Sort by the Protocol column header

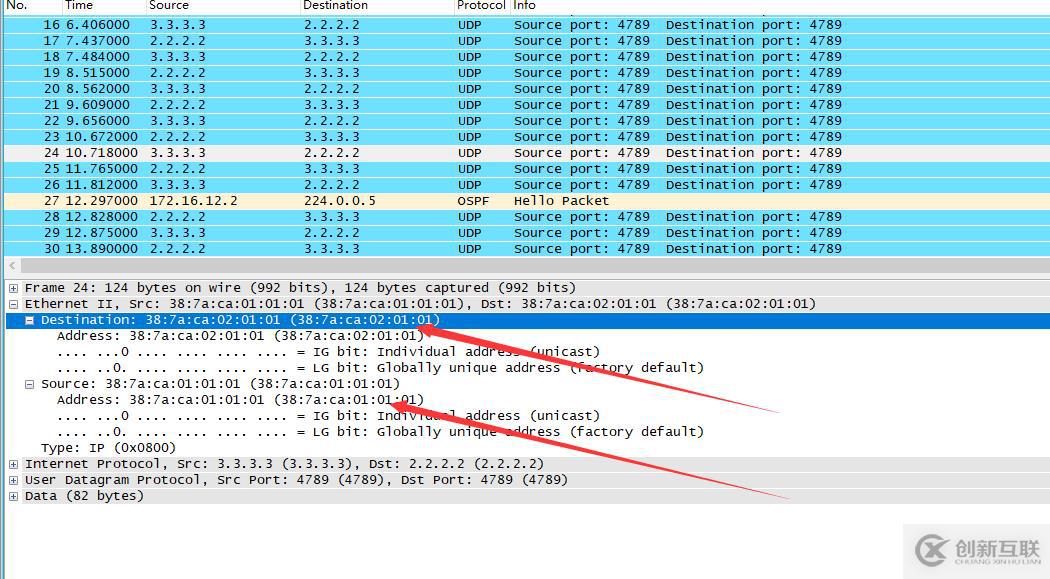click(481, 5)
